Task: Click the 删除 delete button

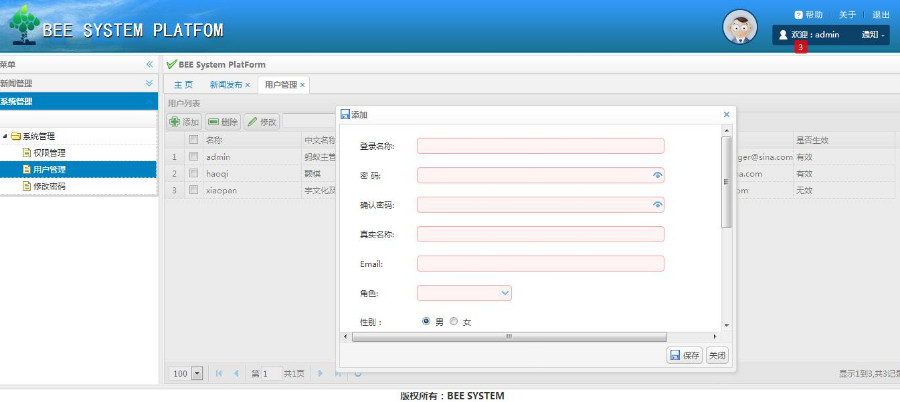Action: point(223,122)
